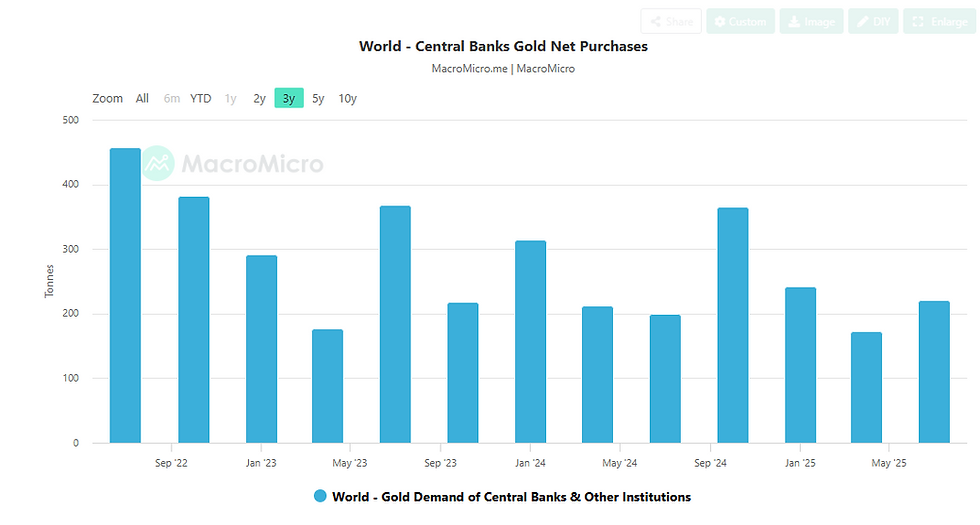980x525 pixels.
Task: Select the 10y zoom range
Action: 348,98
